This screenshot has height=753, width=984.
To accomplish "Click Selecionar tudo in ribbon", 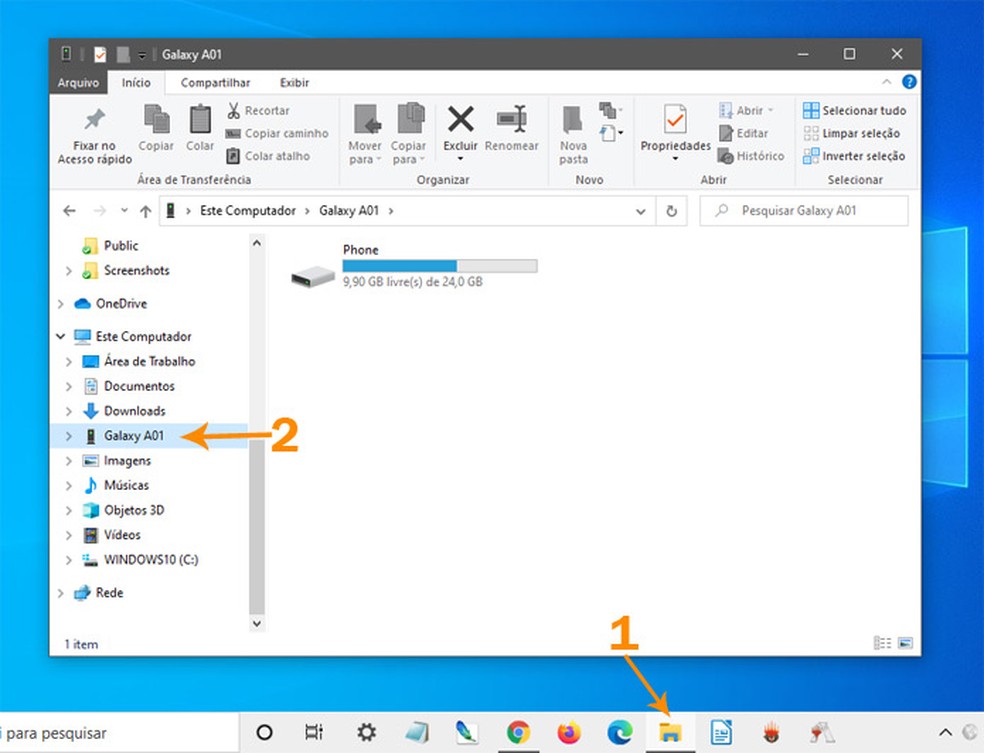I will coord(855,111).
